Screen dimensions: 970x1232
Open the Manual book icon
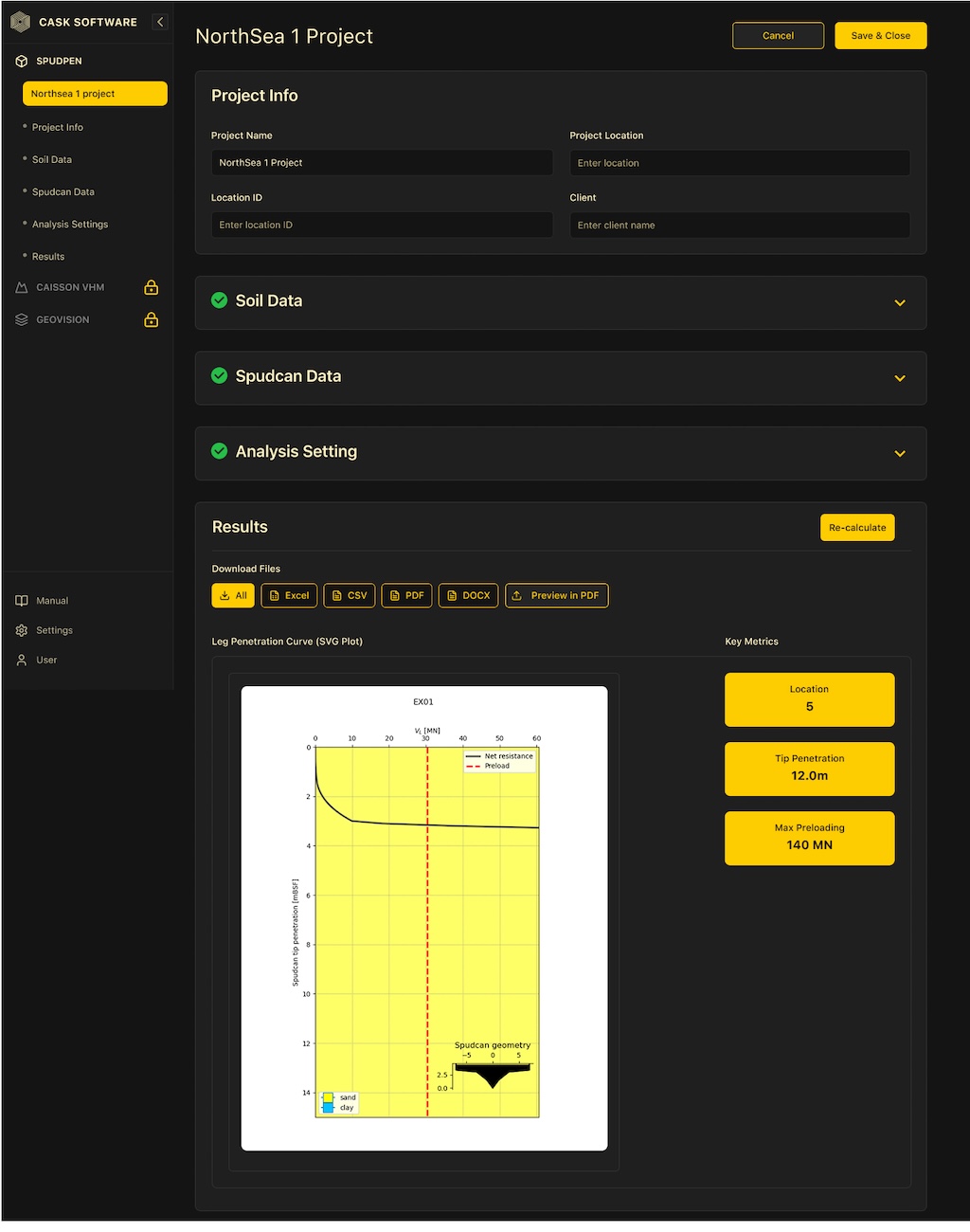tap(22, 601)
